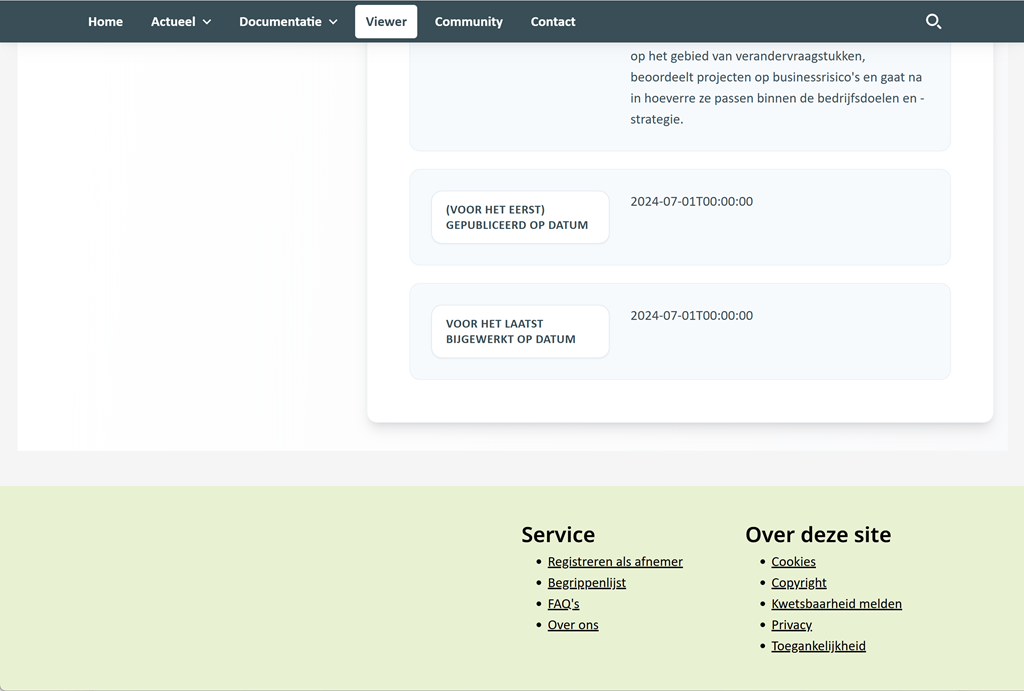View the Copyright page link

(799, 583)
